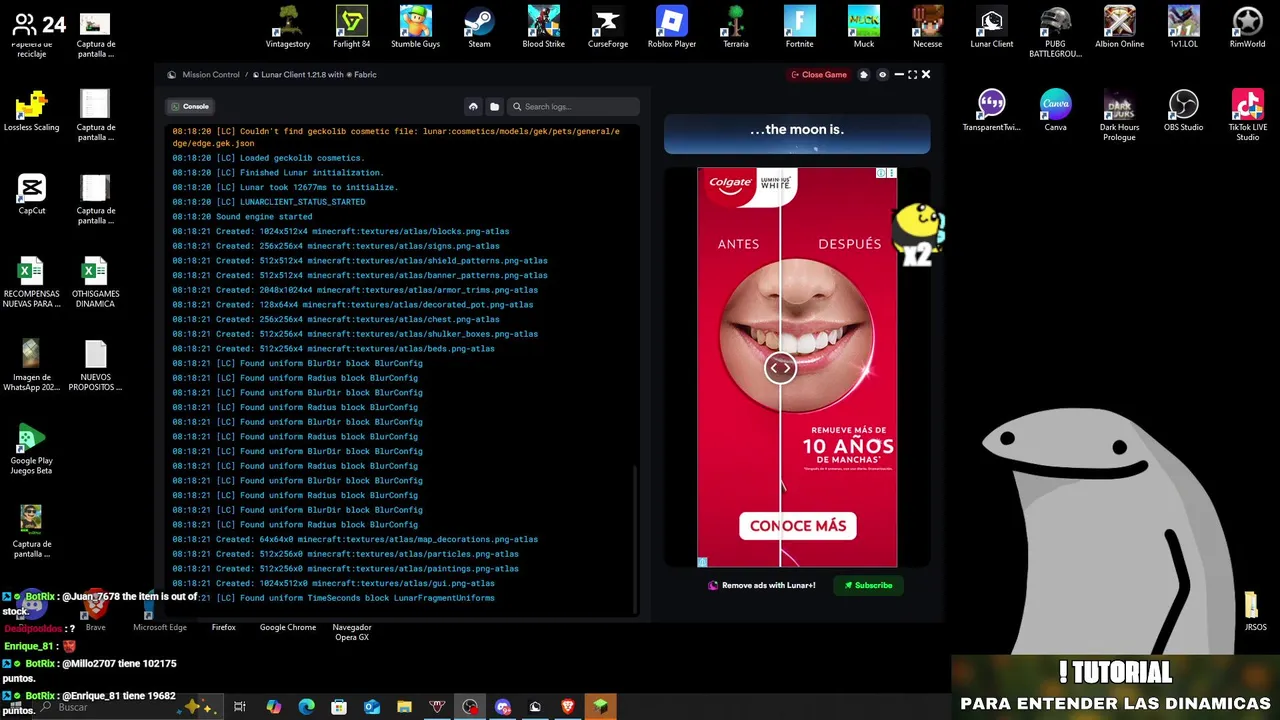Click the home icon beside Close Game
The image size is (1280, 720).
coord(864,75)
